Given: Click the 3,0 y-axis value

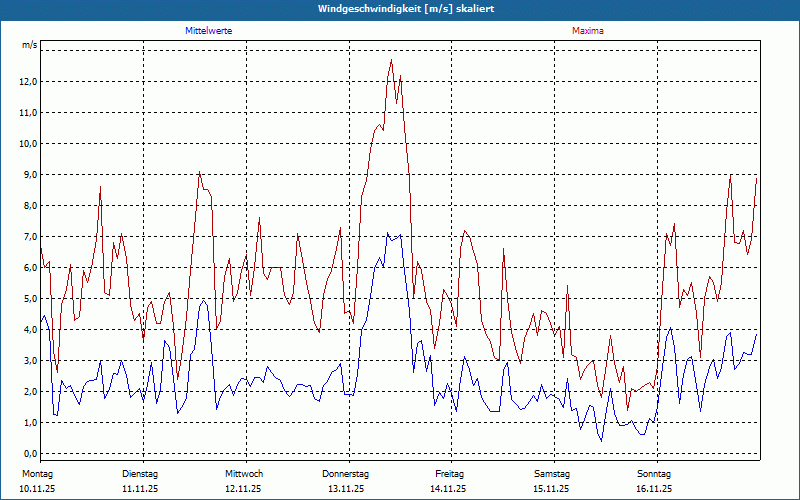Looking at the screenshot, I should 31,361.
